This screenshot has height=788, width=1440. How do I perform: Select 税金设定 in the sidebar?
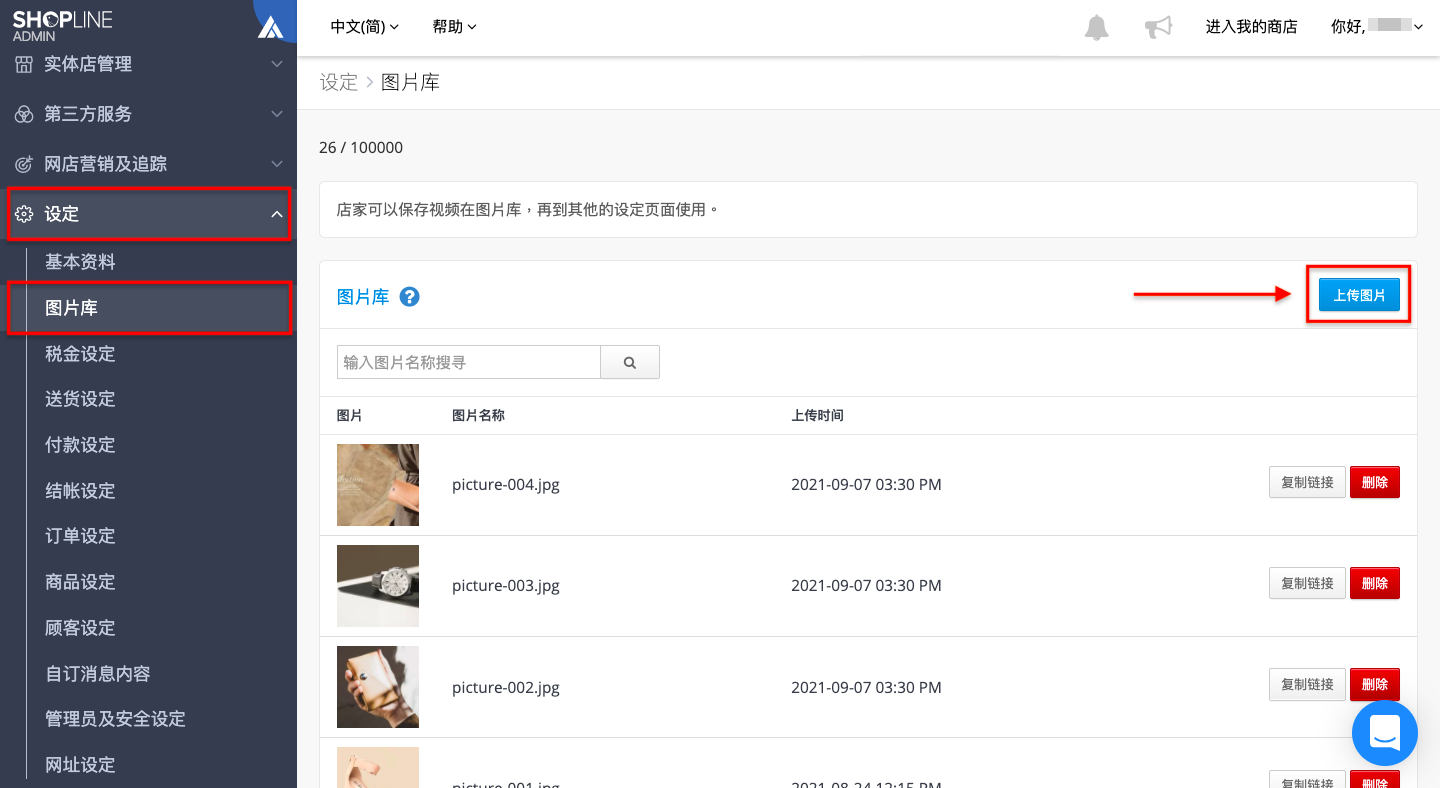tap(80, 354)
